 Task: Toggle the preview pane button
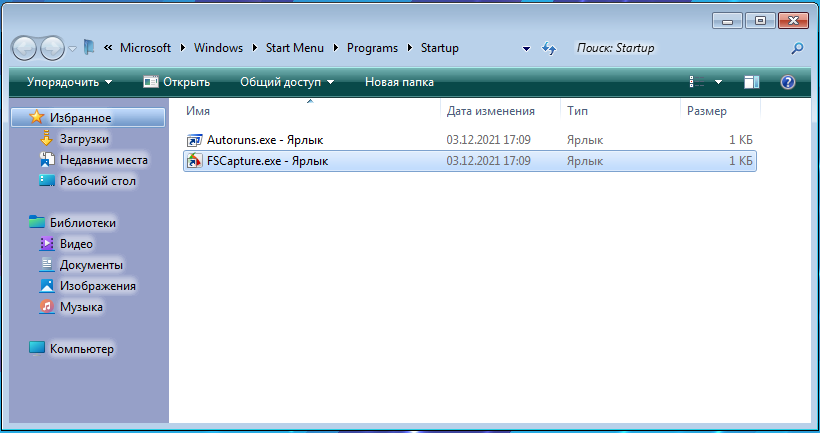tap(752, 82)
